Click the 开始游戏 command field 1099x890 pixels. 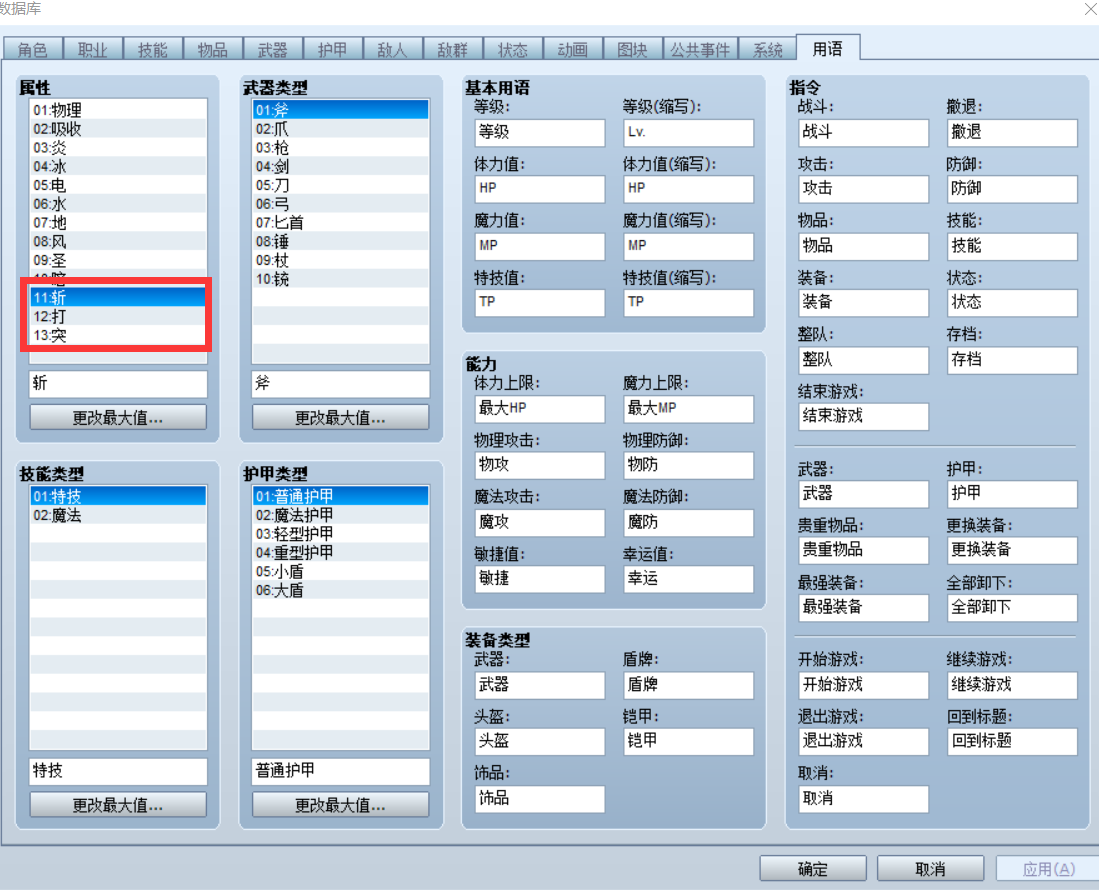[x=864, y=685]
